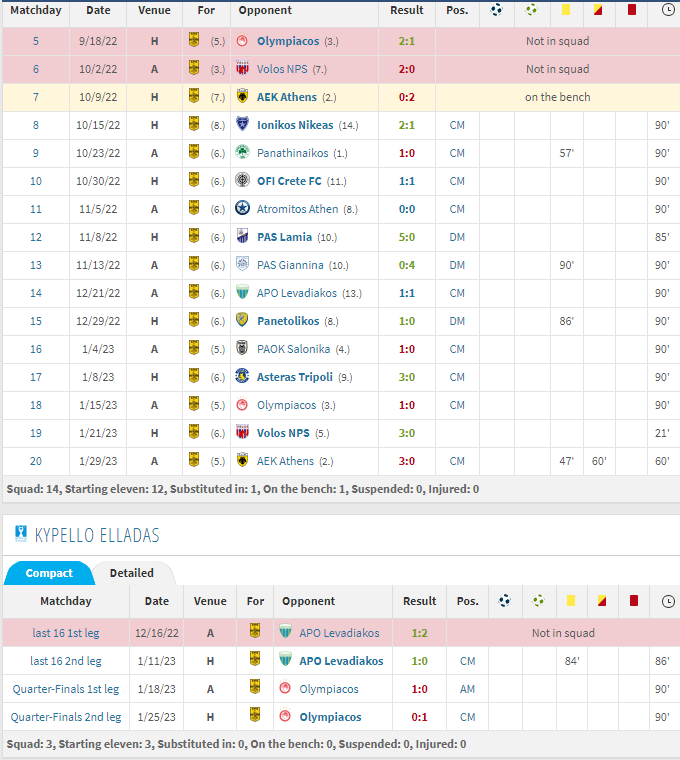This screenshot has width=680, height=760.
Task: Open OFI Crete FC team link
Action: pyautogui.click(x=289, y=181)
